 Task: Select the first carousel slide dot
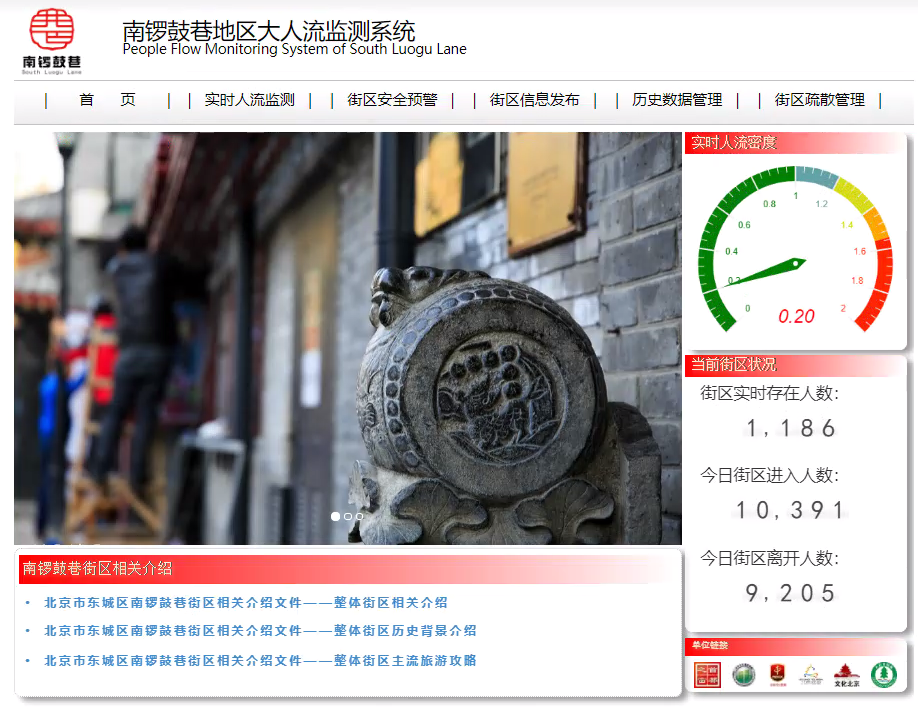[x=335, y=516]
